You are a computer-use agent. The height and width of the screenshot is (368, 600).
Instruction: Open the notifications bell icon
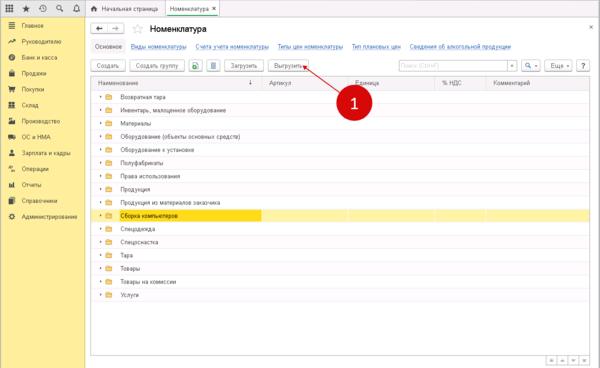[x=76, y=8]
